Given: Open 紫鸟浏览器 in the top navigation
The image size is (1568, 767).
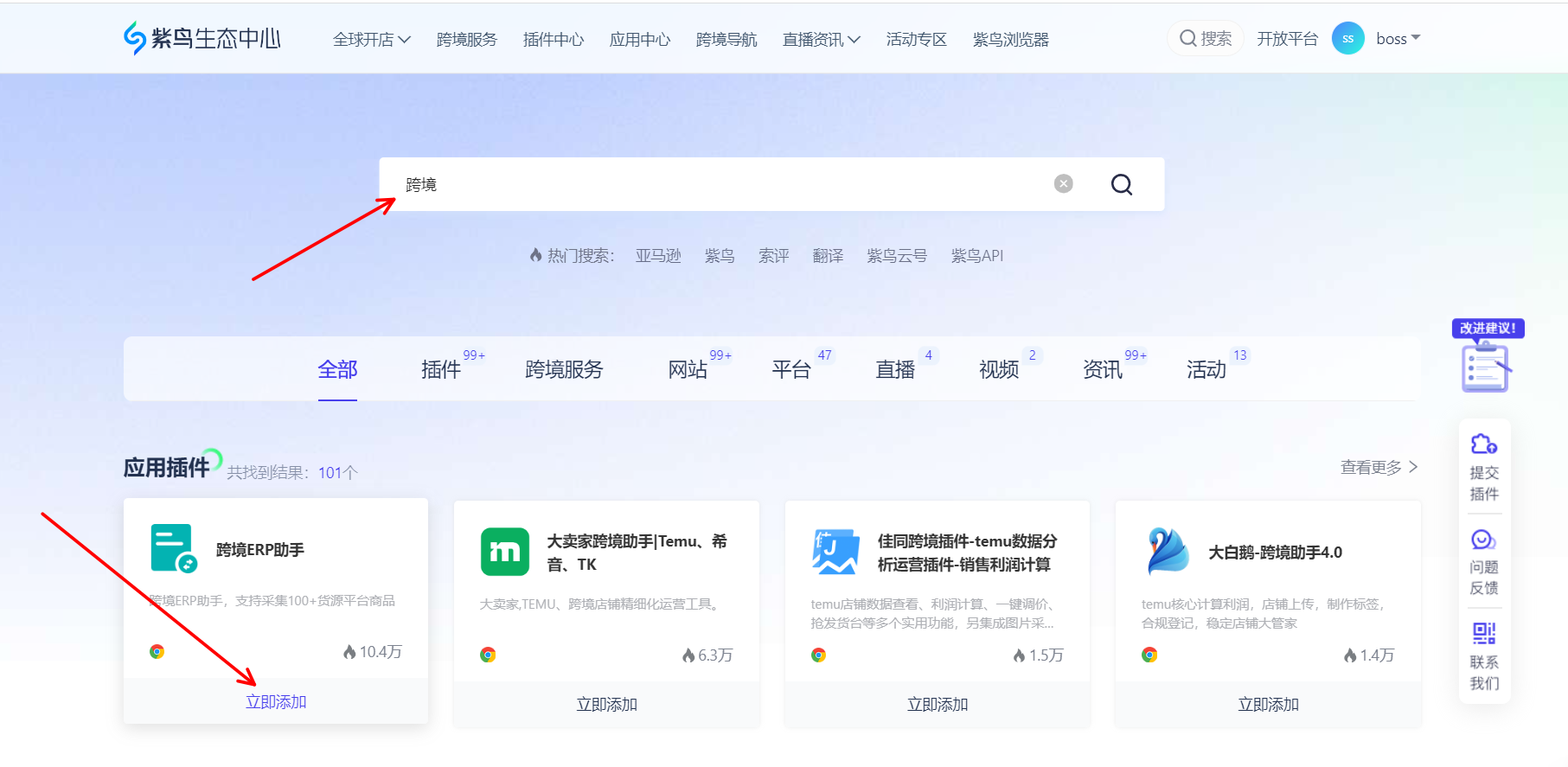Looking at the screenshot, I should click(1011, 40).
